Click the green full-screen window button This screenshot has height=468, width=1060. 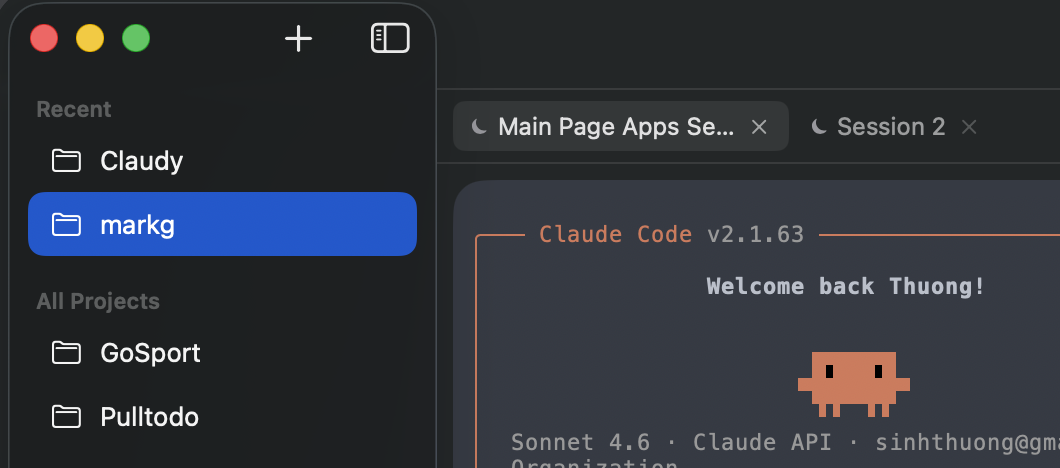(136, 39)
